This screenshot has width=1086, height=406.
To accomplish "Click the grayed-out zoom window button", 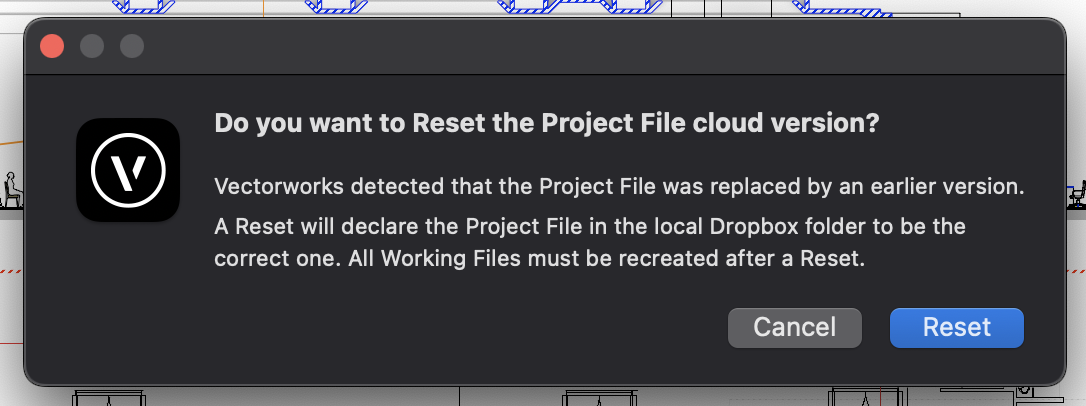I will pyautogui.click(x=132, y=46).
